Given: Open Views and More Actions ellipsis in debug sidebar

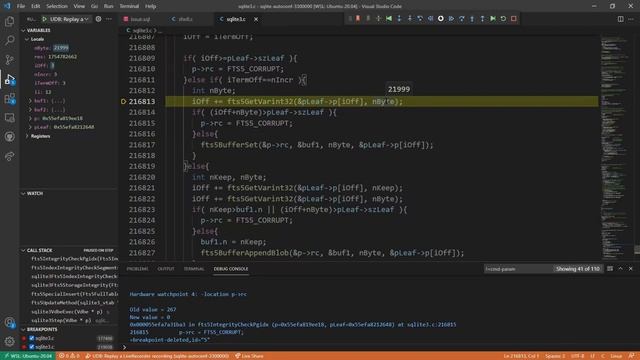Looking at the screenshot, I should [x=109, y=19].
